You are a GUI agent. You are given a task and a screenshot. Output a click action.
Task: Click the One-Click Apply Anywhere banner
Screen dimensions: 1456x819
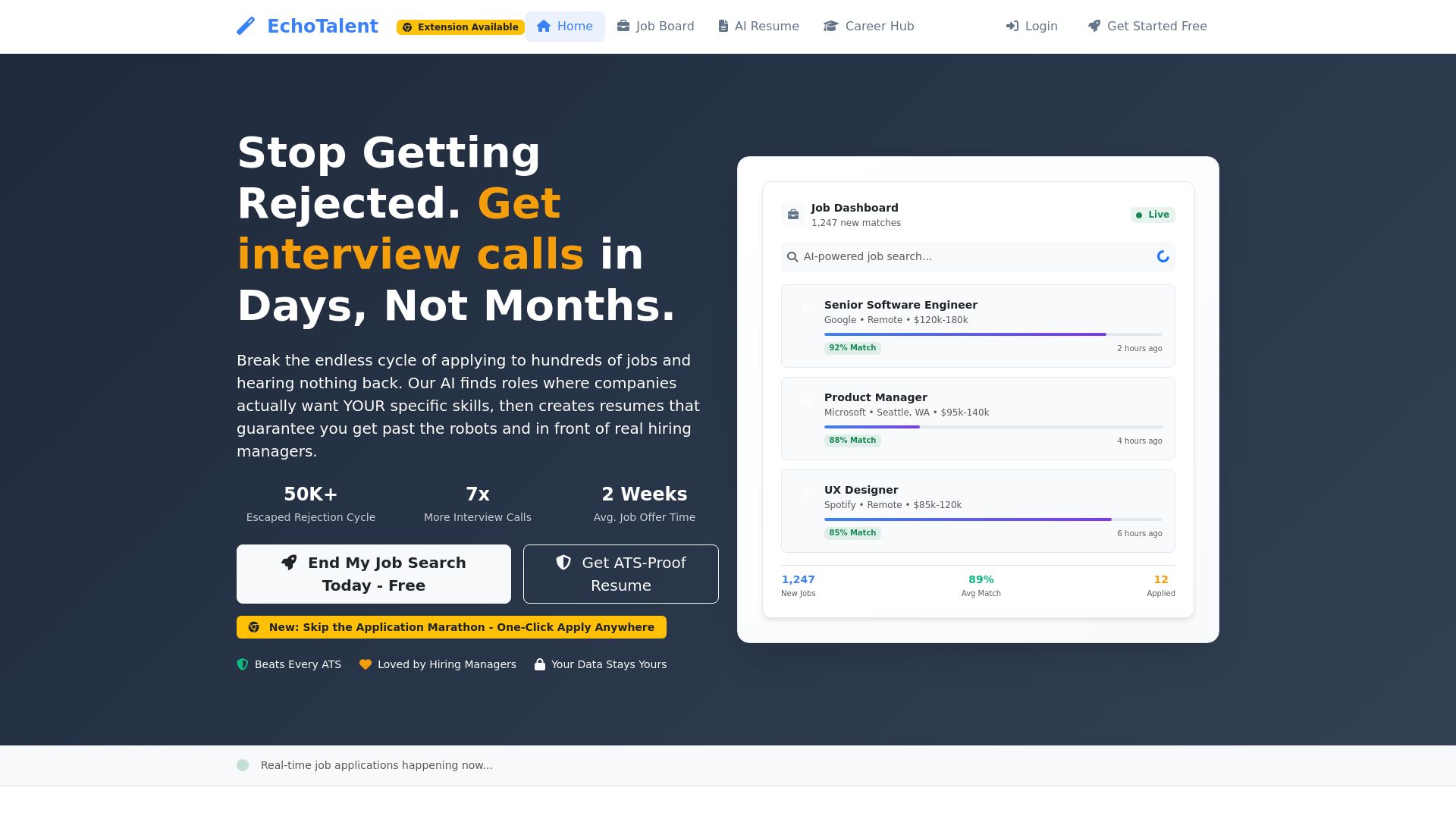point(451,627)
